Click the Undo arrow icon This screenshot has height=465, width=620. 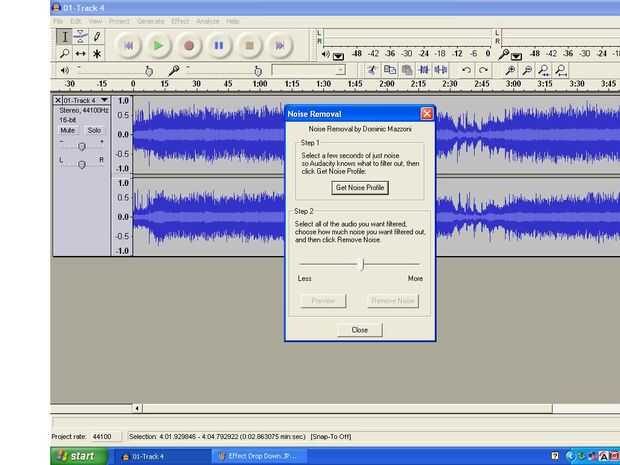click(467, 70)
